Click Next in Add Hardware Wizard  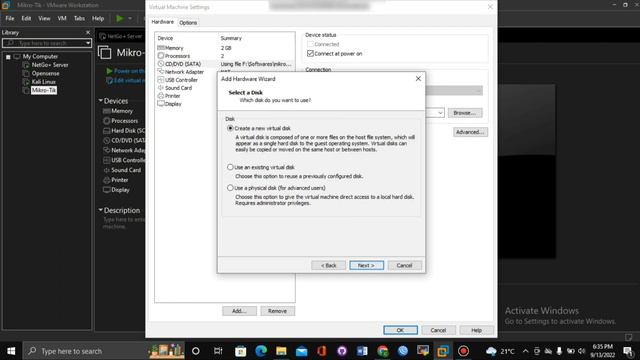point(367,265)
